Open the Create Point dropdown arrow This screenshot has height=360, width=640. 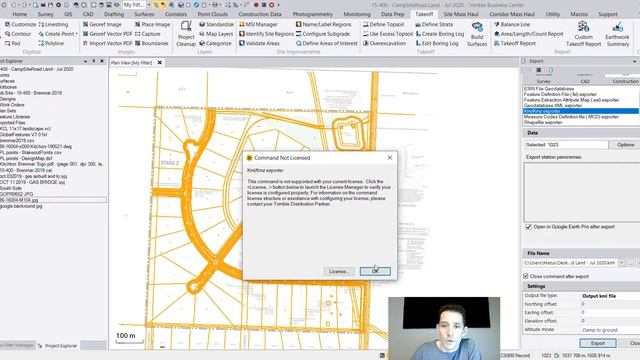click(x=76, y=34)
